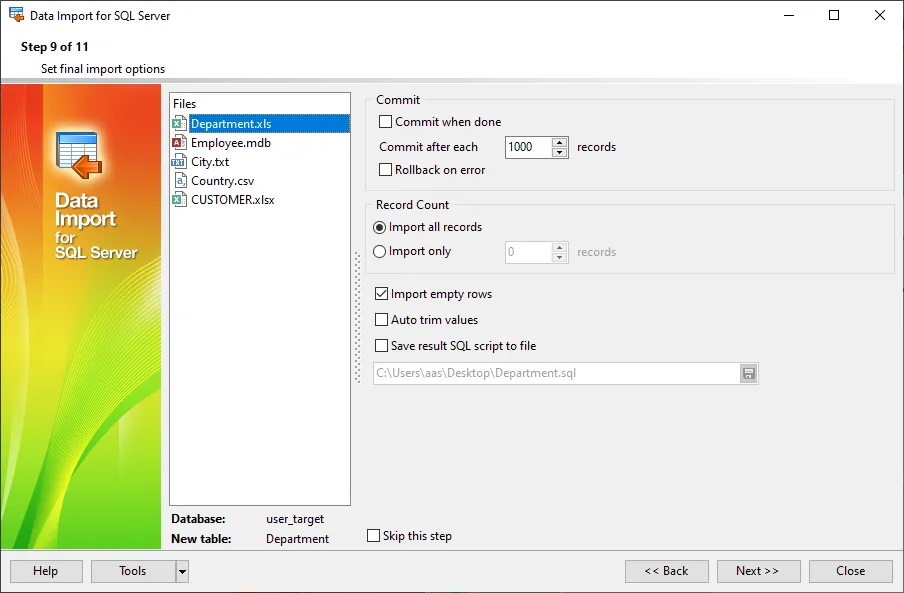
Task: Increase the Commit after each records value
Action: [x=559, y=142]
